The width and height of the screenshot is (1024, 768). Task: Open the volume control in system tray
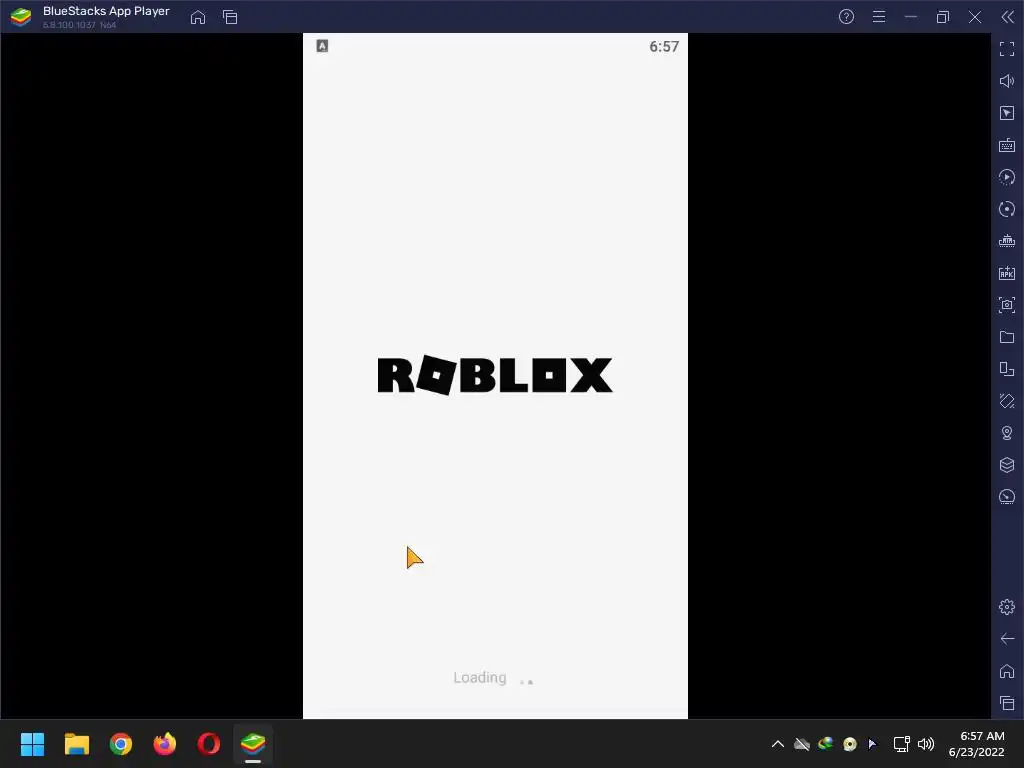pyautogui.click(x=925, y=744)
